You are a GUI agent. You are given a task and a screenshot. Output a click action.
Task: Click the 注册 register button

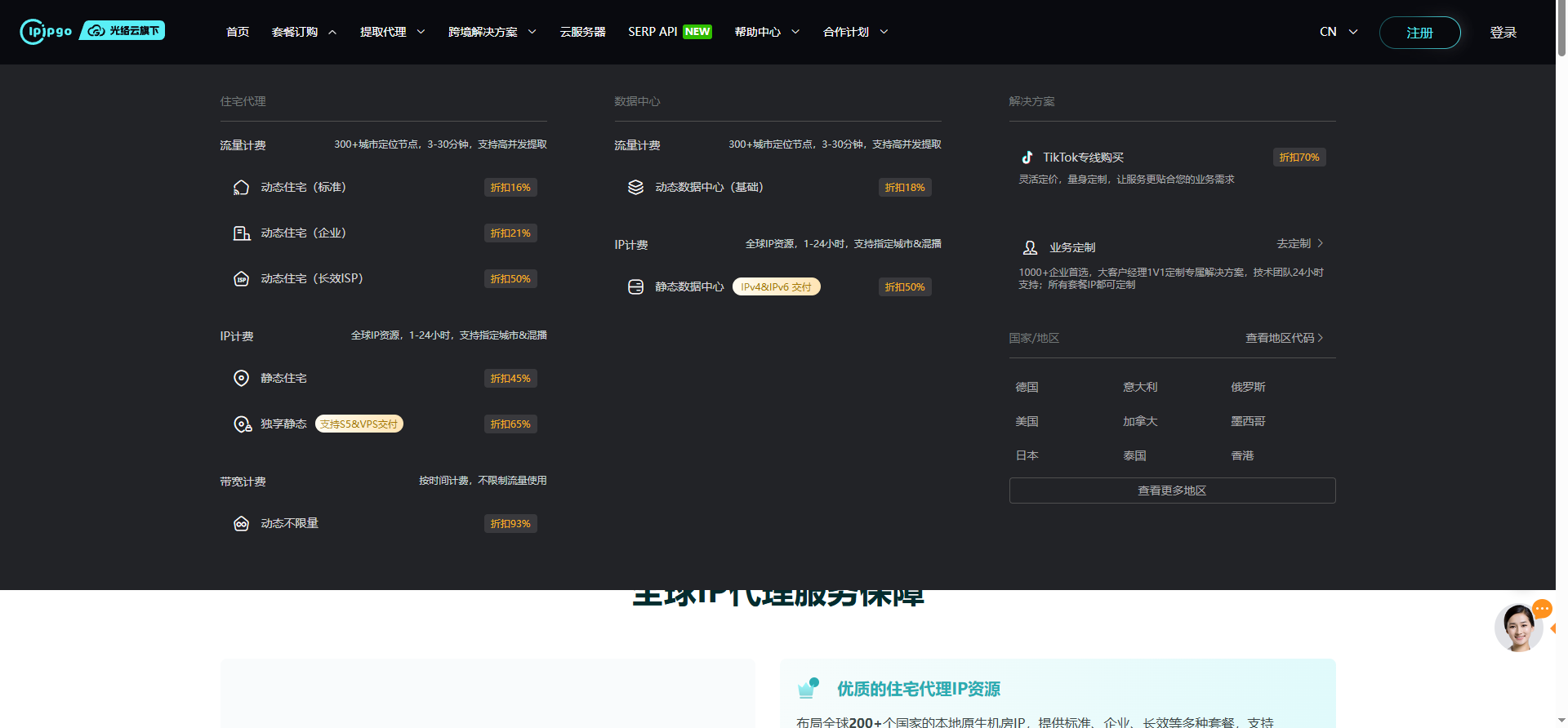tap(1419, 33)
